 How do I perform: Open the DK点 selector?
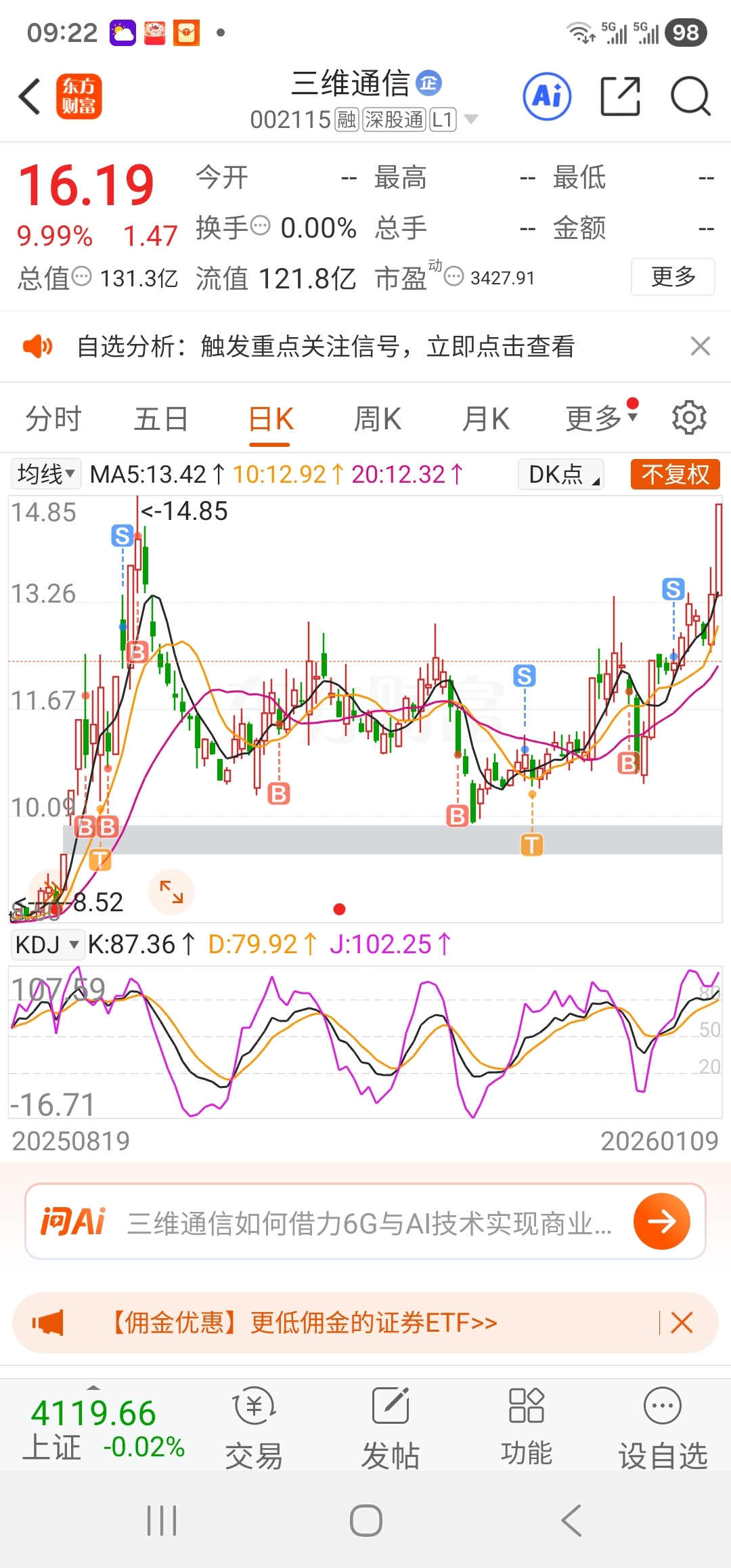click(560, 474)
